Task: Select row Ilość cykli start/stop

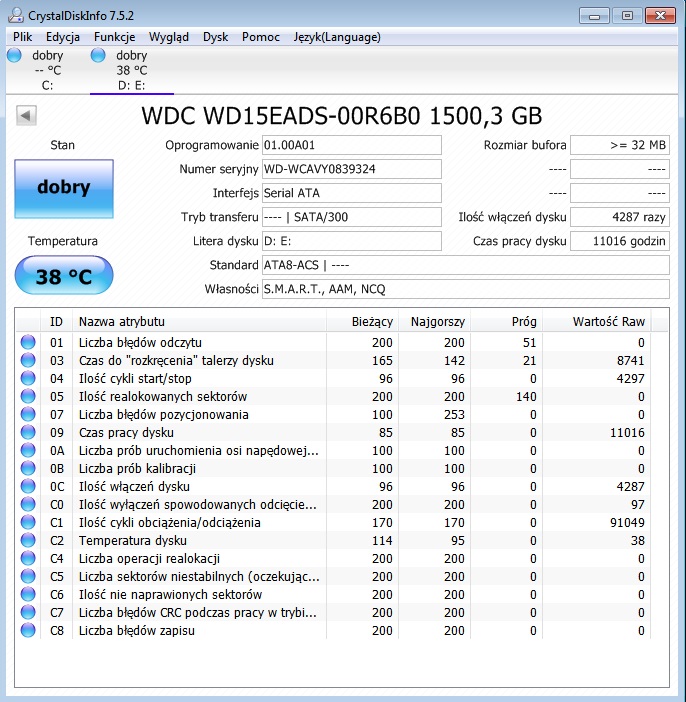Action: click(x=334, y=378)
